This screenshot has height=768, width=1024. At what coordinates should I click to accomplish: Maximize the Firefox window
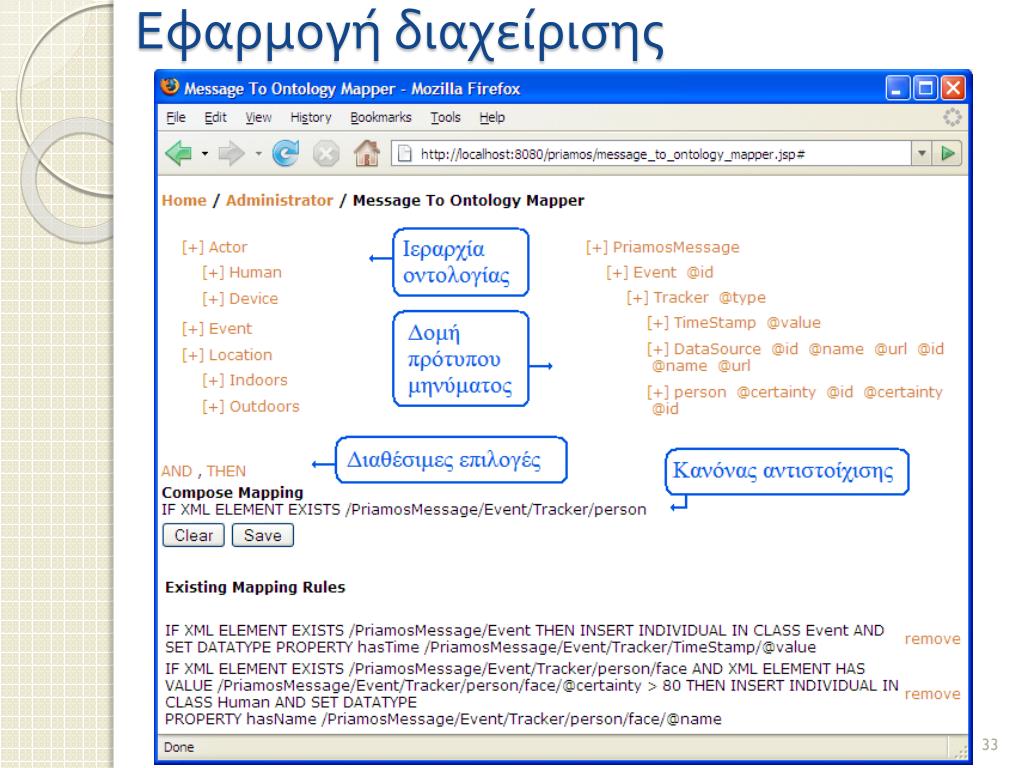coord(925,88)
